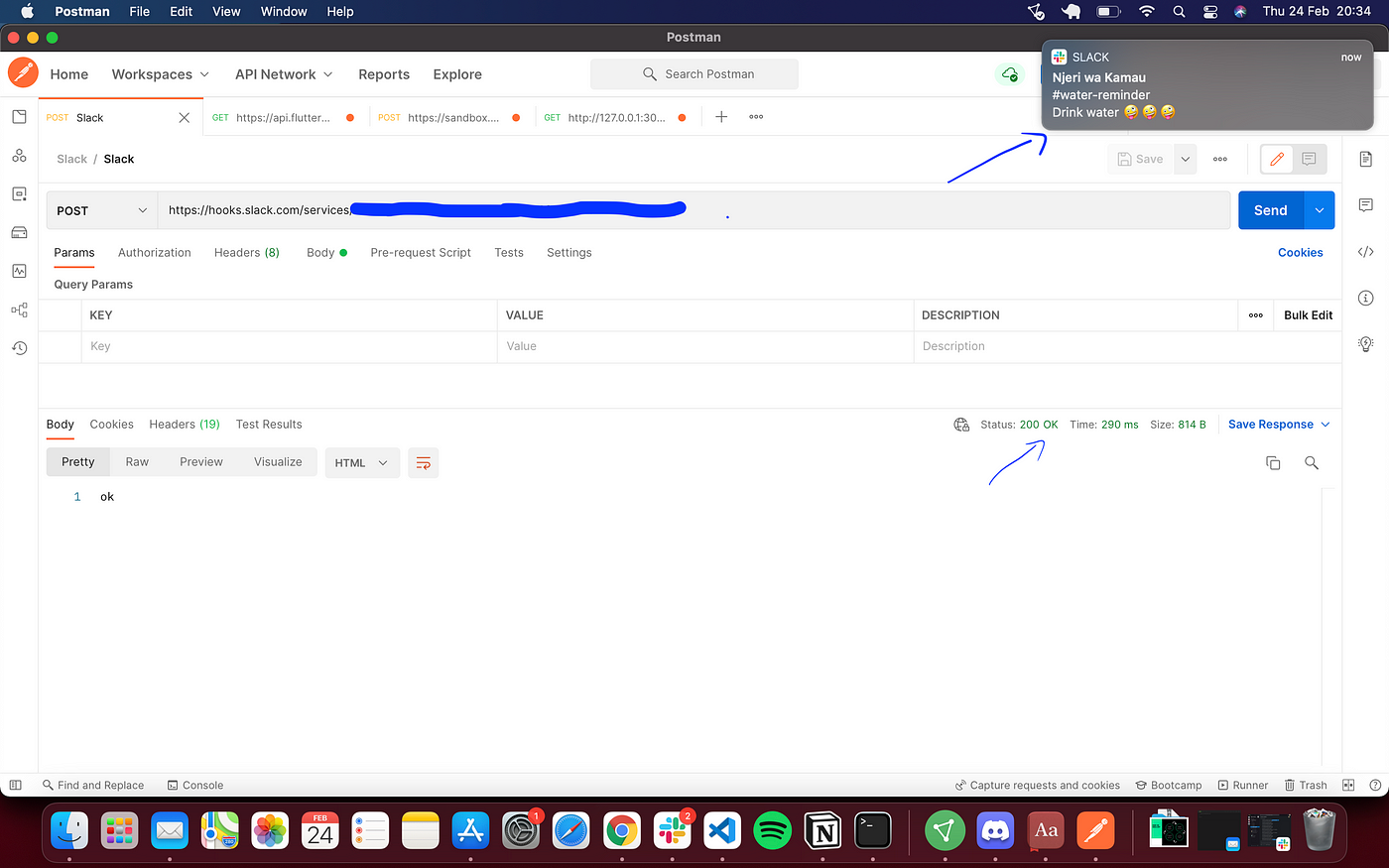This screenshot has width=1389, height=868.
Task: Open the Workspaces dropdown
Action: click(161, 74)
